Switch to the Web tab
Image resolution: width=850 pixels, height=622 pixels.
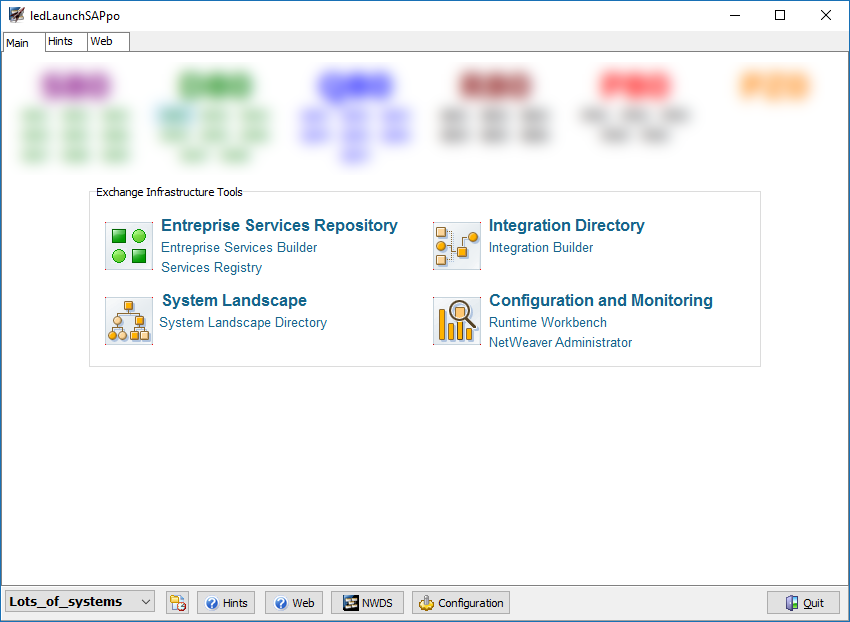pos(108,42)
